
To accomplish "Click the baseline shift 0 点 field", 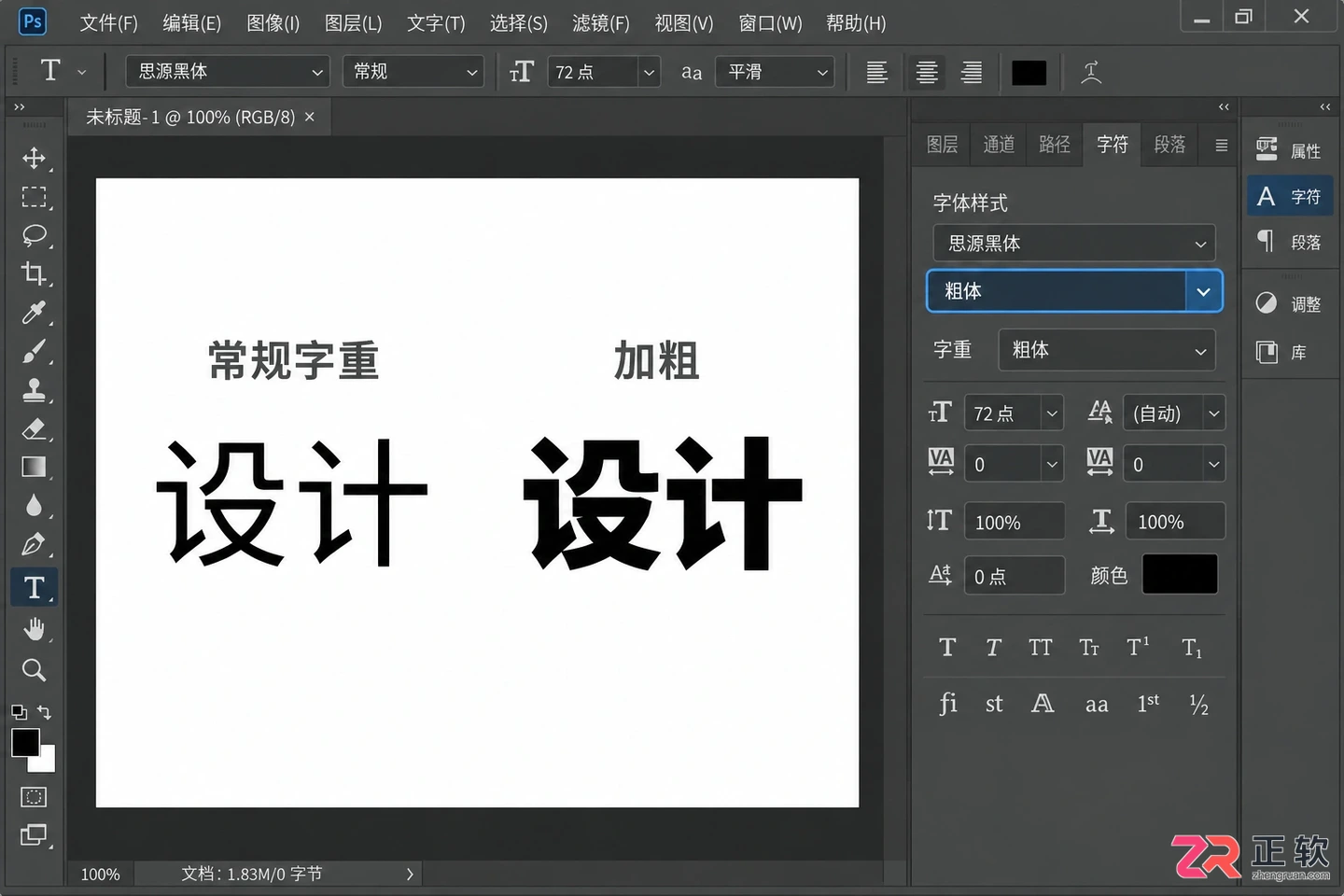I will tap(1015, 576).
